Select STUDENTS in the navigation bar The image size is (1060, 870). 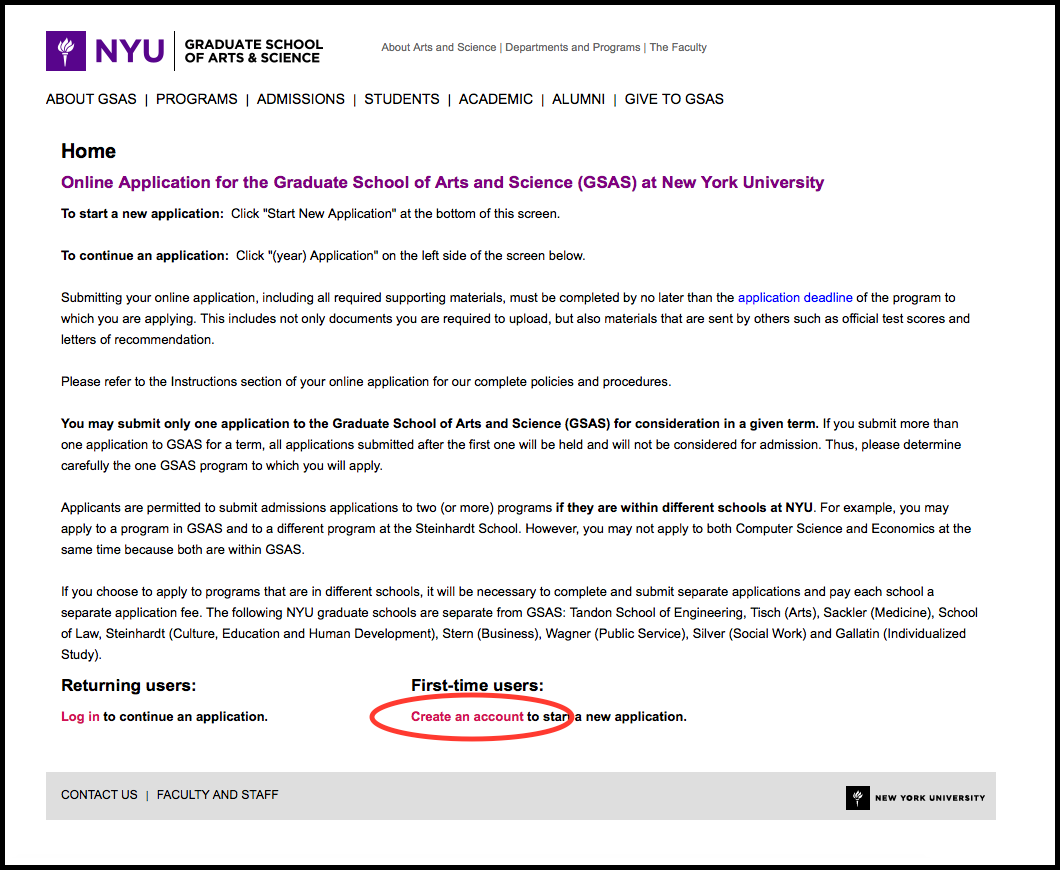tap(401, 99)
